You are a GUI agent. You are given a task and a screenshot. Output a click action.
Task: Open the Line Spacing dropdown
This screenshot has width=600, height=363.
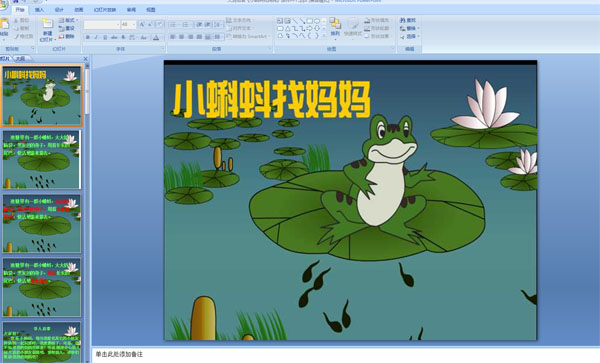click(x=218, y=24)
